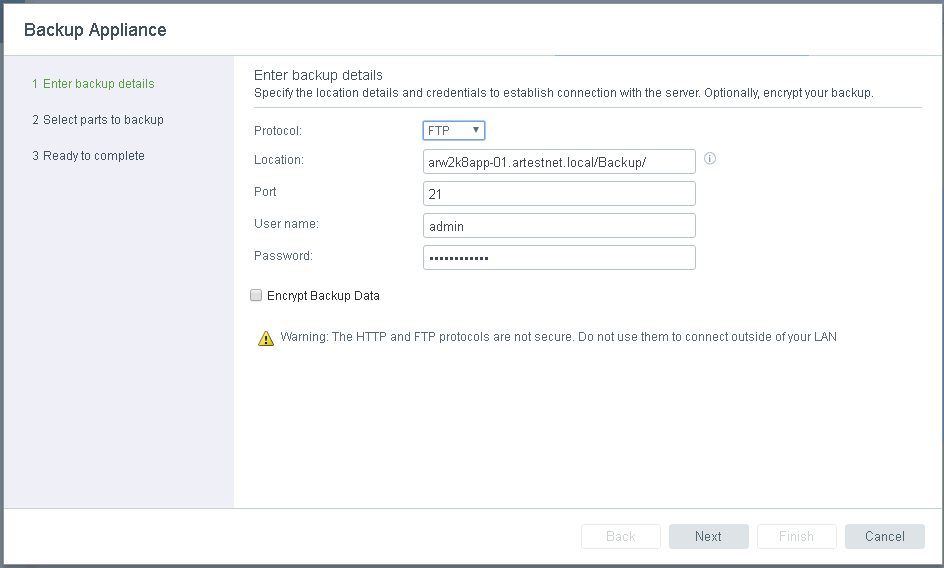Image resolution: width=944 pixels, height=568 pixels.
Task: Click the 'Enter backup details' section heading
Action: pyautogui.click(x=318, y=75)
